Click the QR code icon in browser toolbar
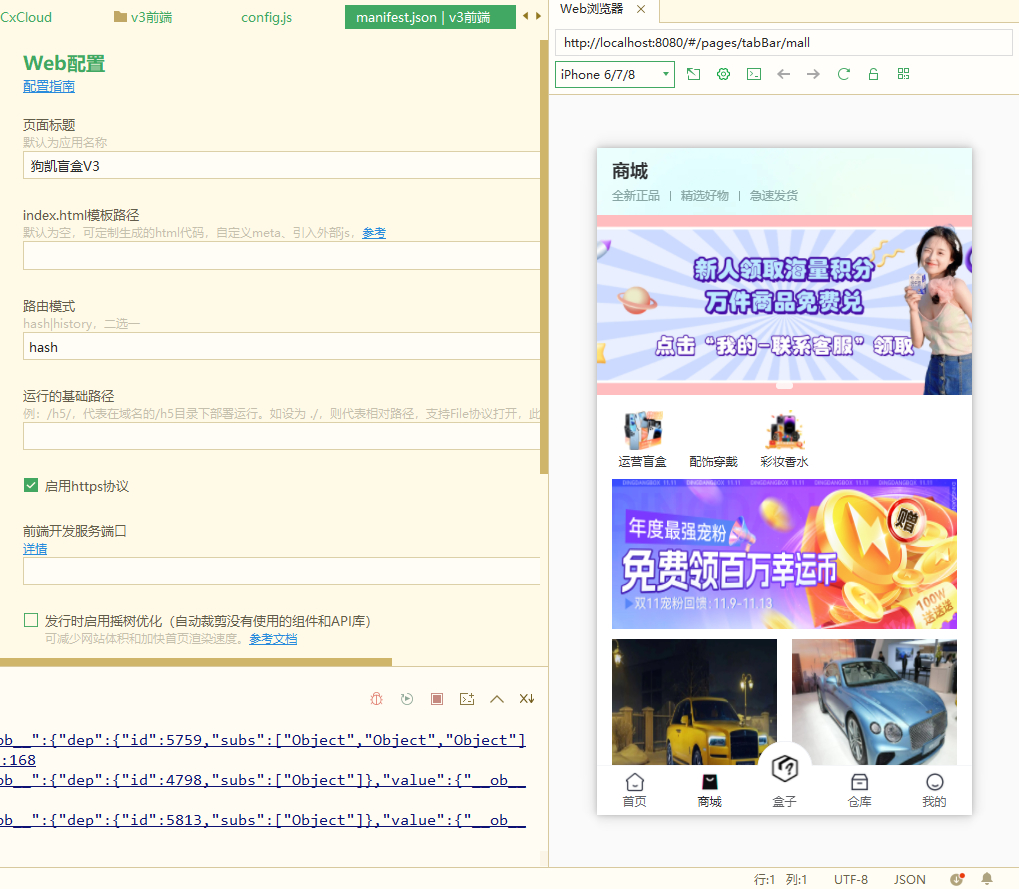This screenshot has height=889, width=1019. point(903,75)
